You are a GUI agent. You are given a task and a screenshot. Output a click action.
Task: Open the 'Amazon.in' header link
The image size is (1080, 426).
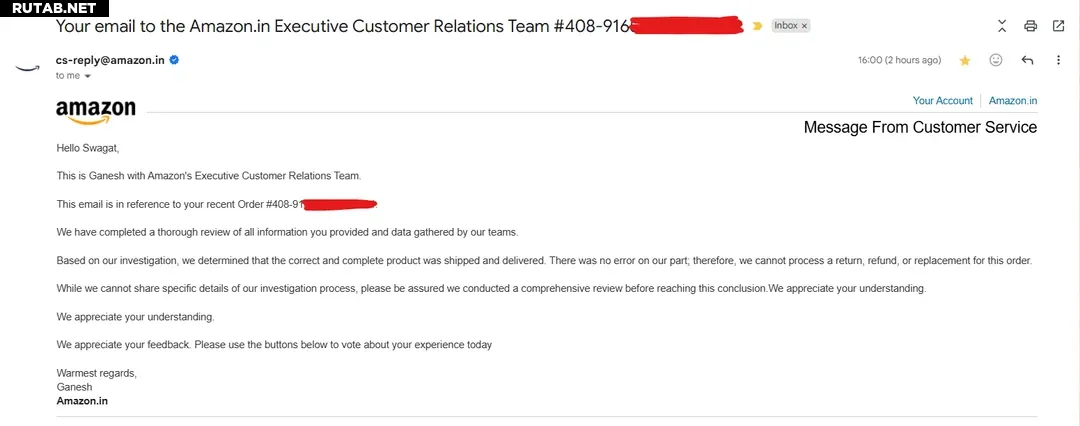coord(1013,101)
